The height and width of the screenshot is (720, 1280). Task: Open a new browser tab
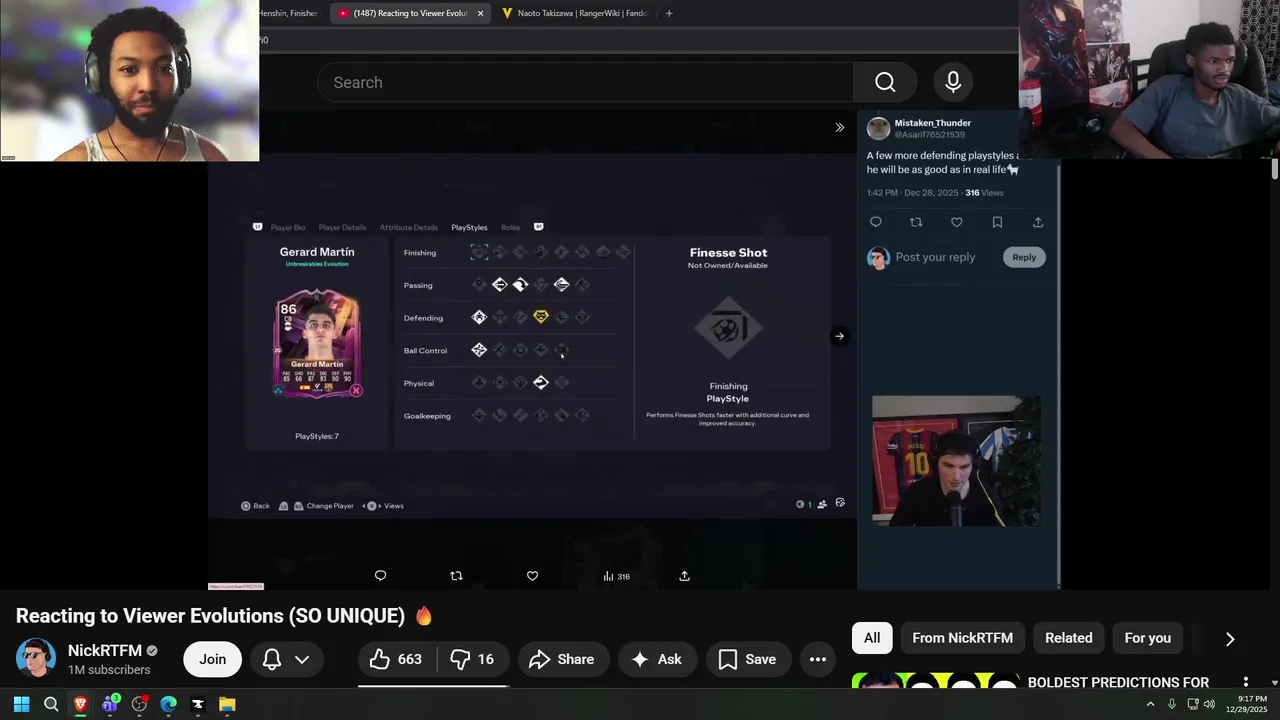(x=669, y=13)
